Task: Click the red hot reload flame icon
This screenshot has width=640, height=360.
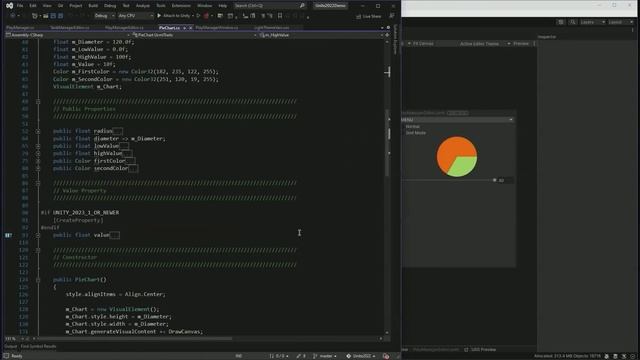Action: click(x=206, y=16)
